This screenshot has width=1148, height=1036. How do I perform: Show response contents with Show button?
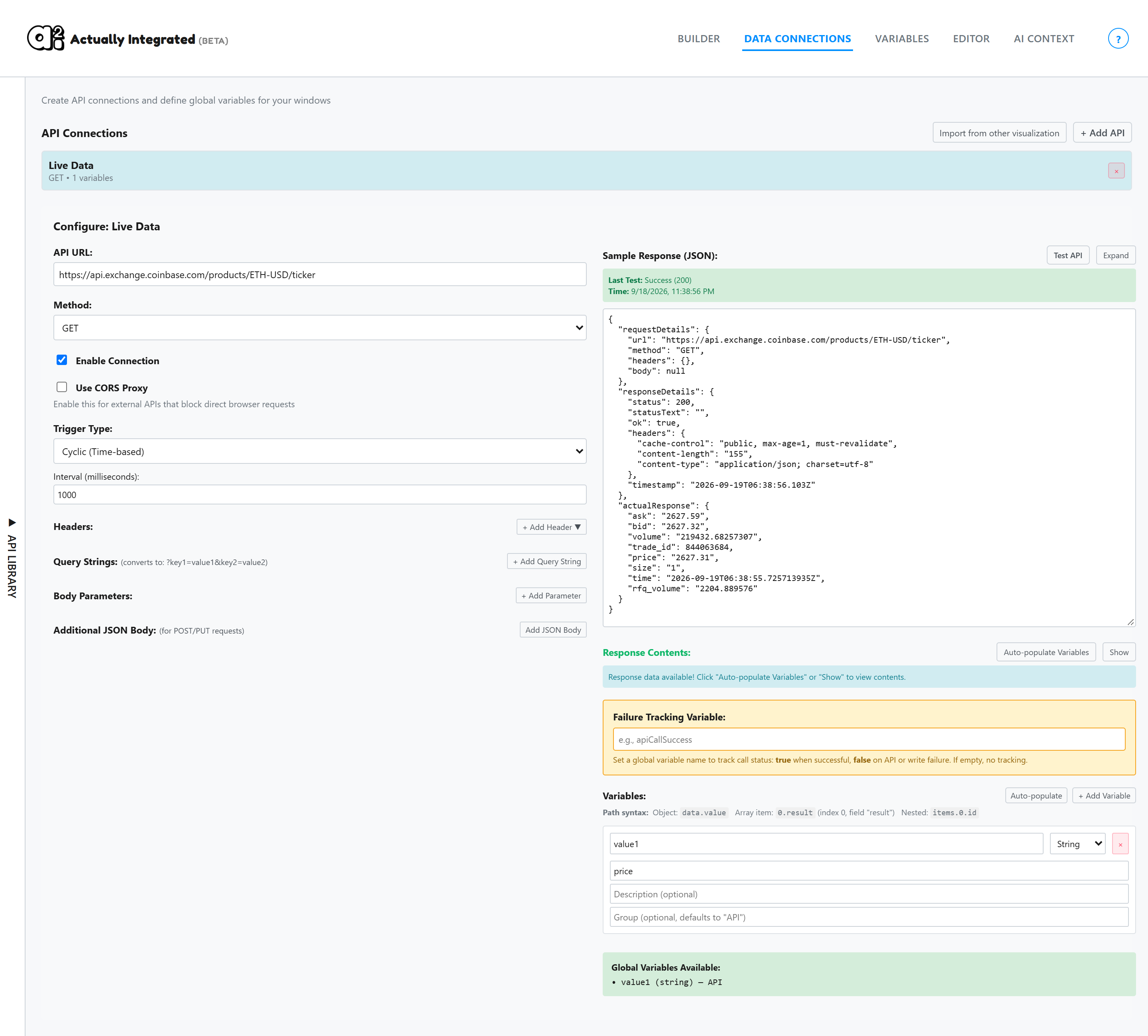tap(1119, 652)
